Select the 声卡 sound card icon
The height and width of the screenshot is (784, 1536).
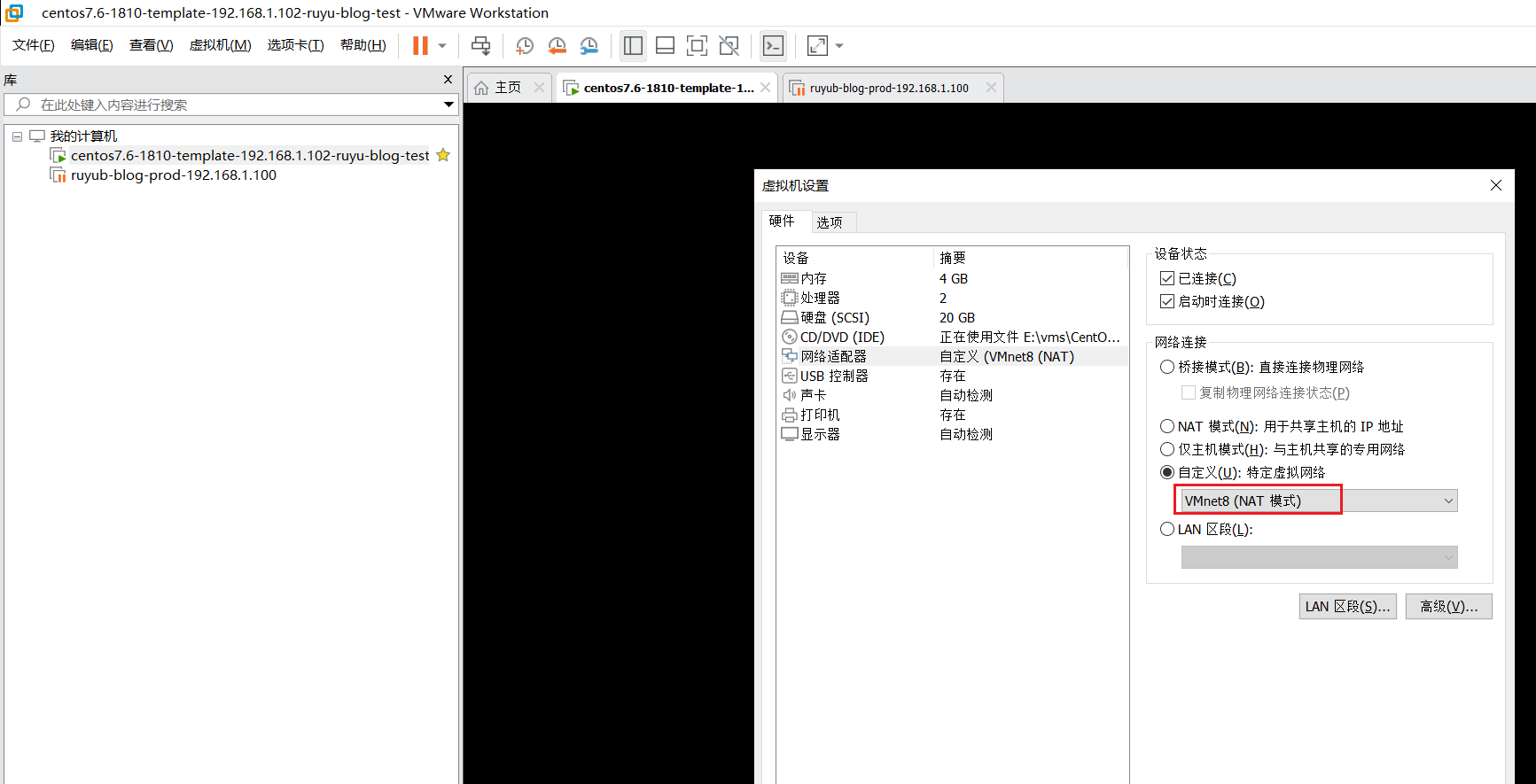pyautogui.click(x=790, y=395)
